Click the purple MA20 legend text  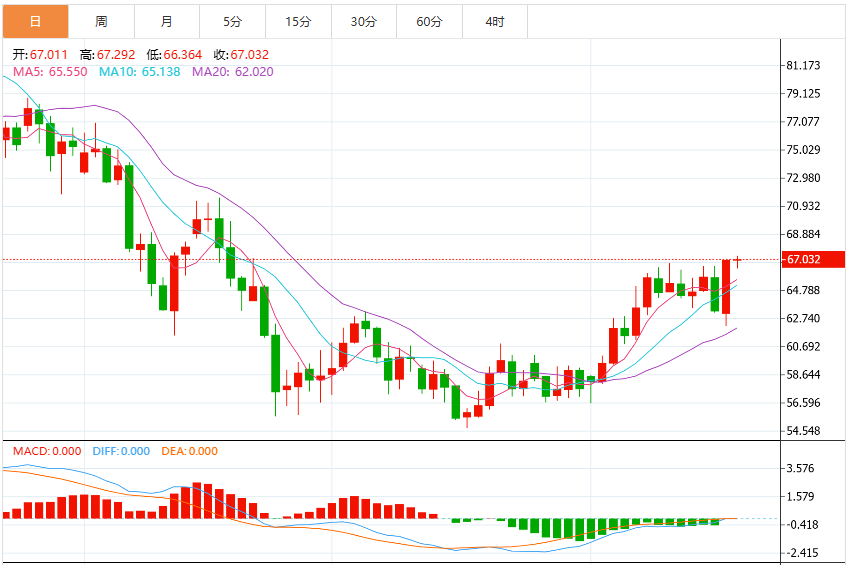click(233, 72)
